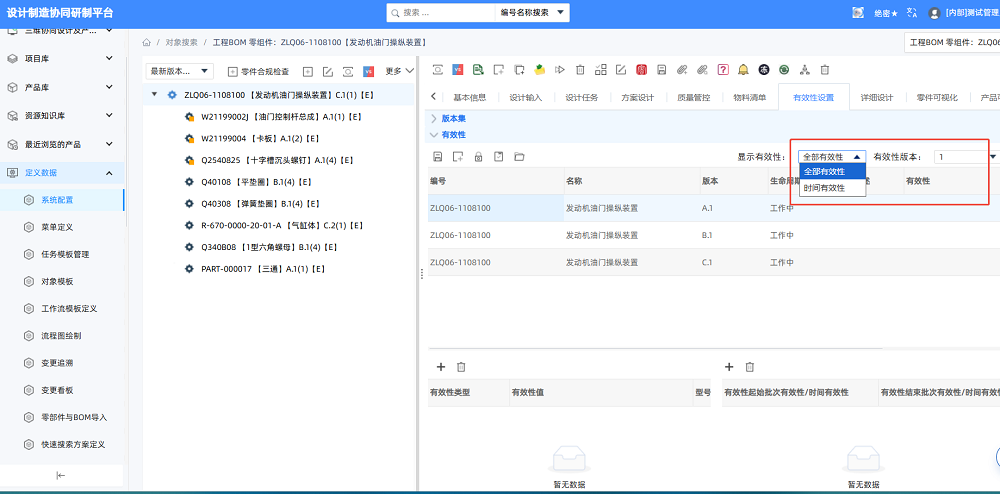Screen dimensions: 1000x494
Task: Click the edit pencil icon in right toolbar
Action: [x=621, y=69]
